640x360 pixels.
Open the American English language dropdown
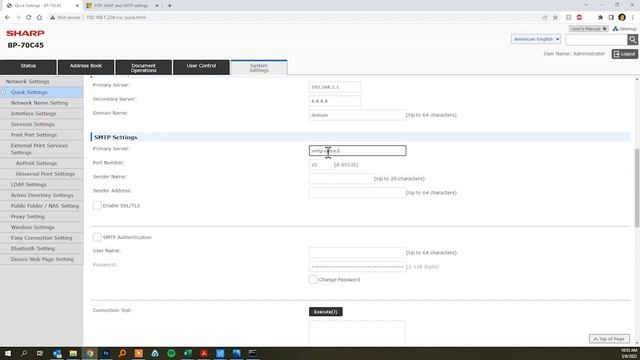point(536,39)
